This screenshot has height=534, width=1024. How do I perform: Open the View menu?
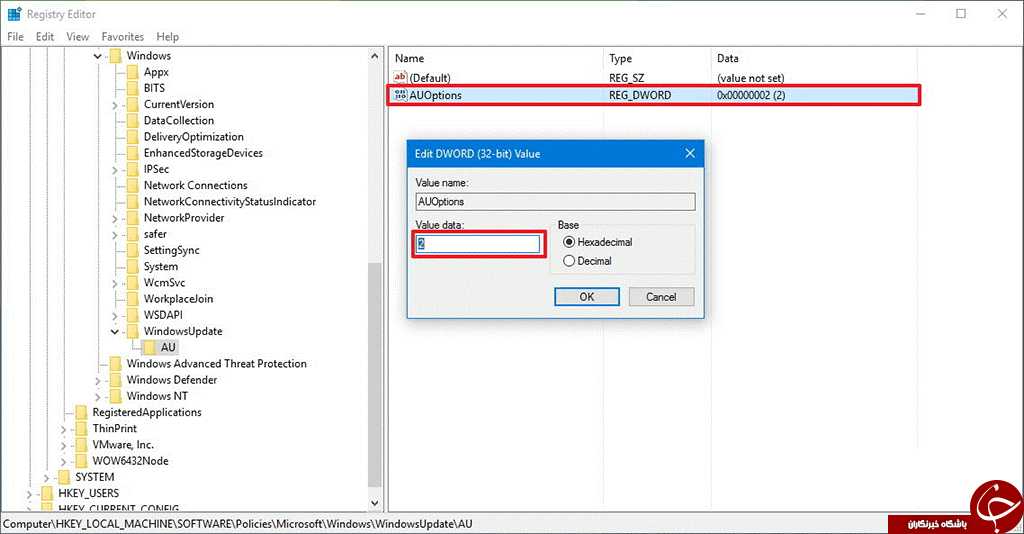tap(78, 37)
